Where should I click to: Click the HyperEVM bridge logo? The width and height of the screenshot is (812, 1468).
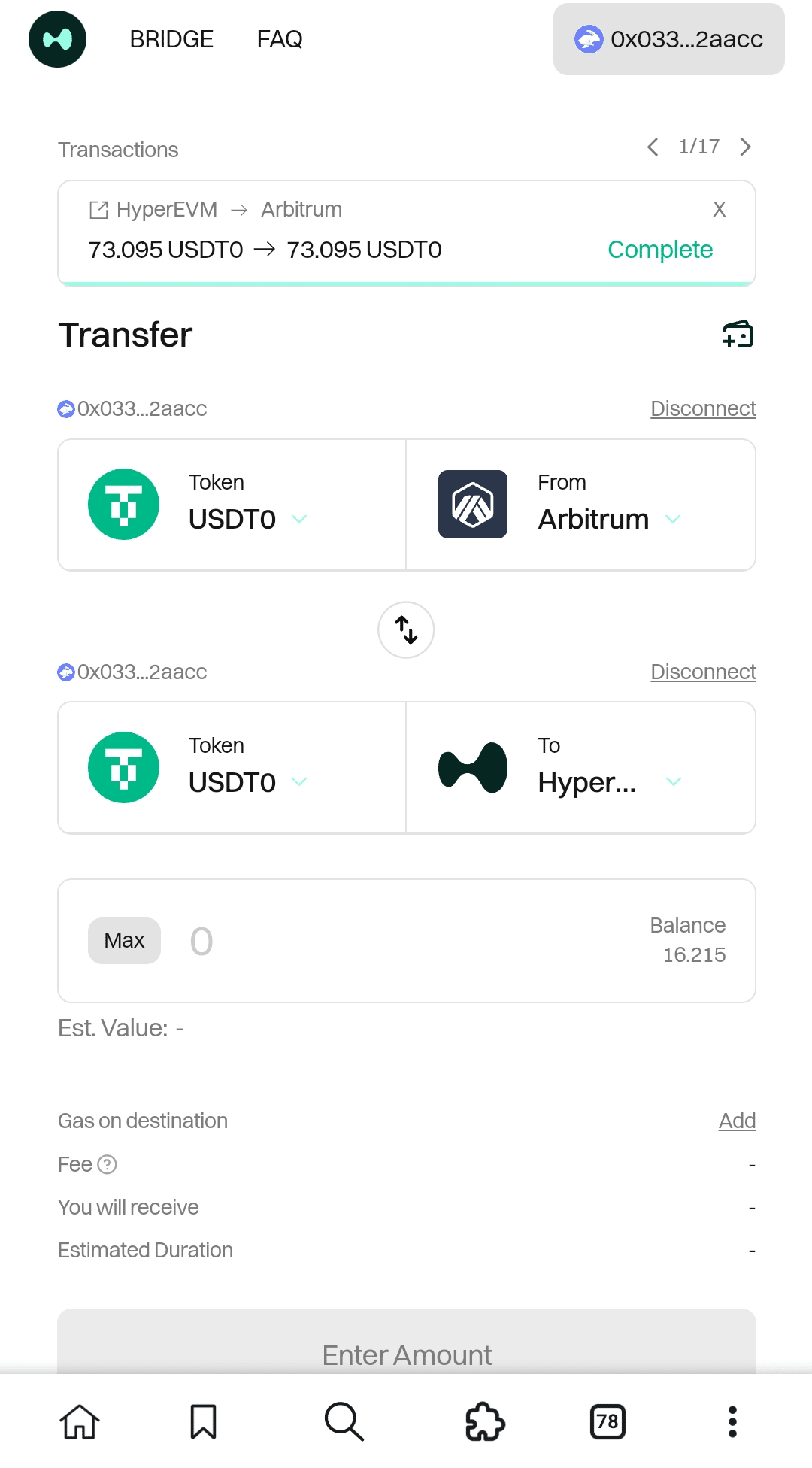click(x=57, y=38)
